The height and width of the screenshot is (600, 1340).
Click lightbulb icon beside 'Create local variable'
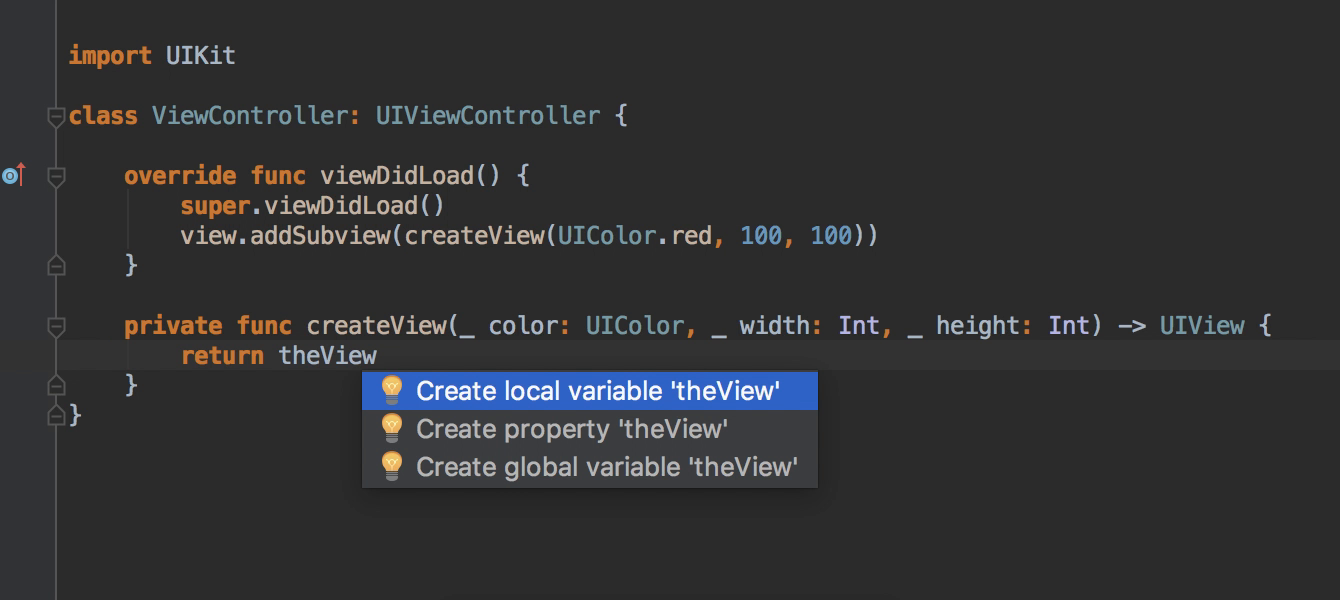391,390
